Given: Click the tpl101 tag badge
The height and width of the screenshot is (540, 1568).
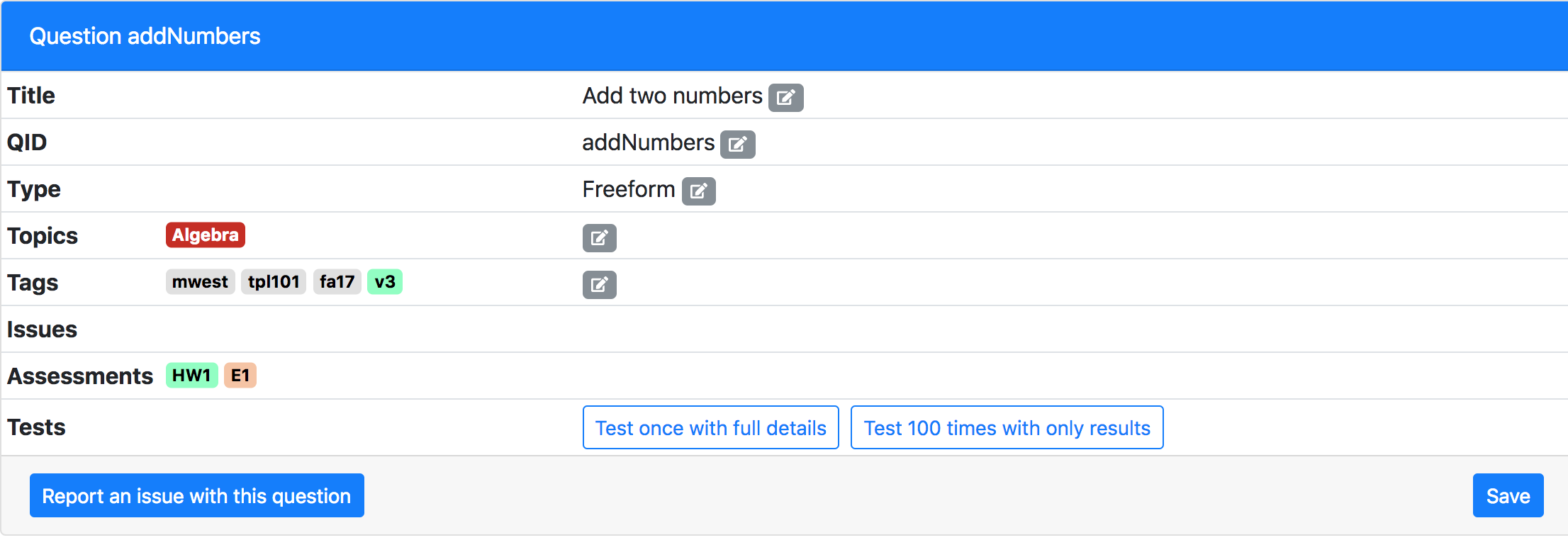Looking at the screenshot, I should 273,282.
